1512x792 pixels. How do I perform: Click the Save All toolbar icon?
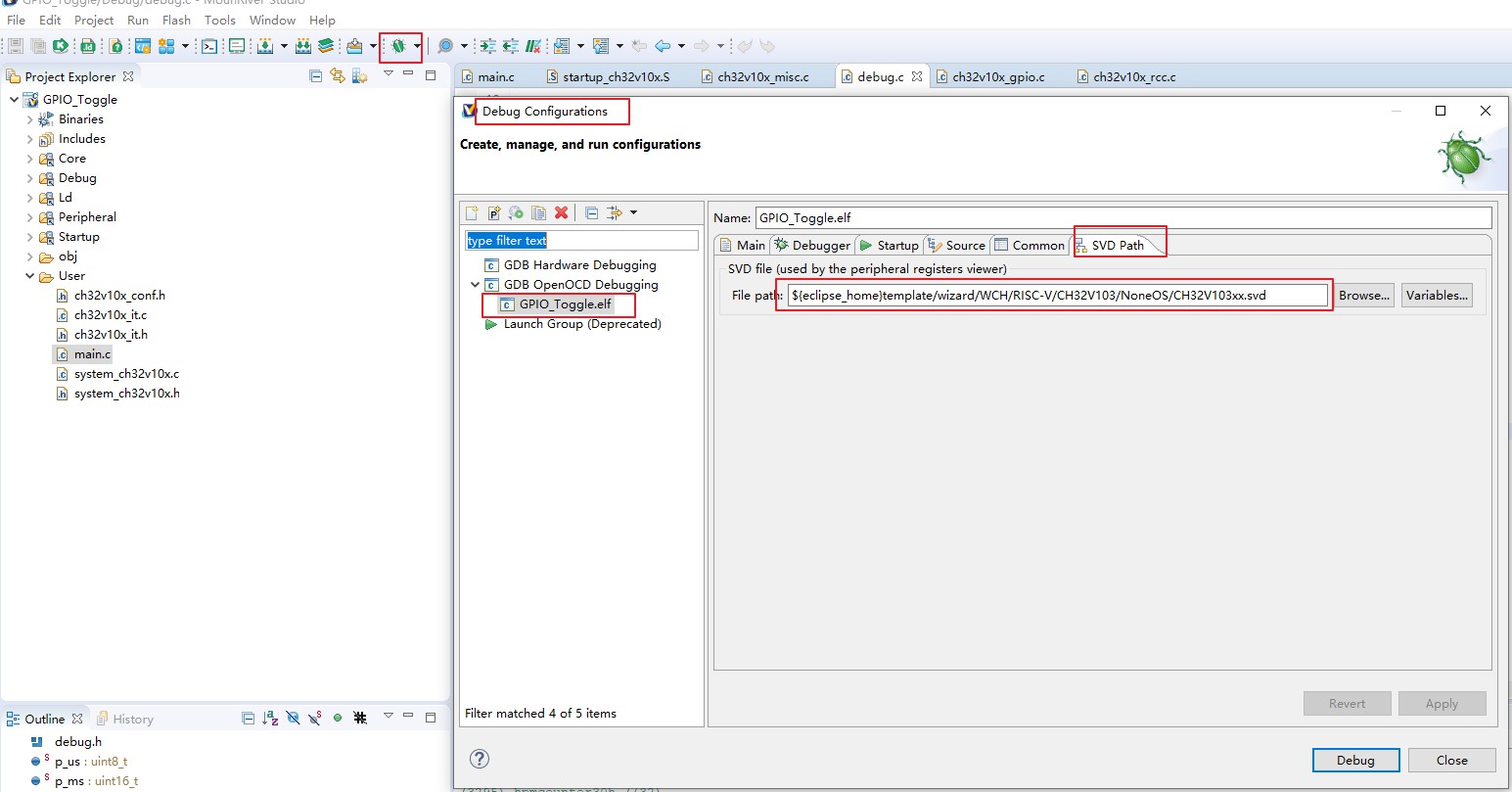pos(38,46)
